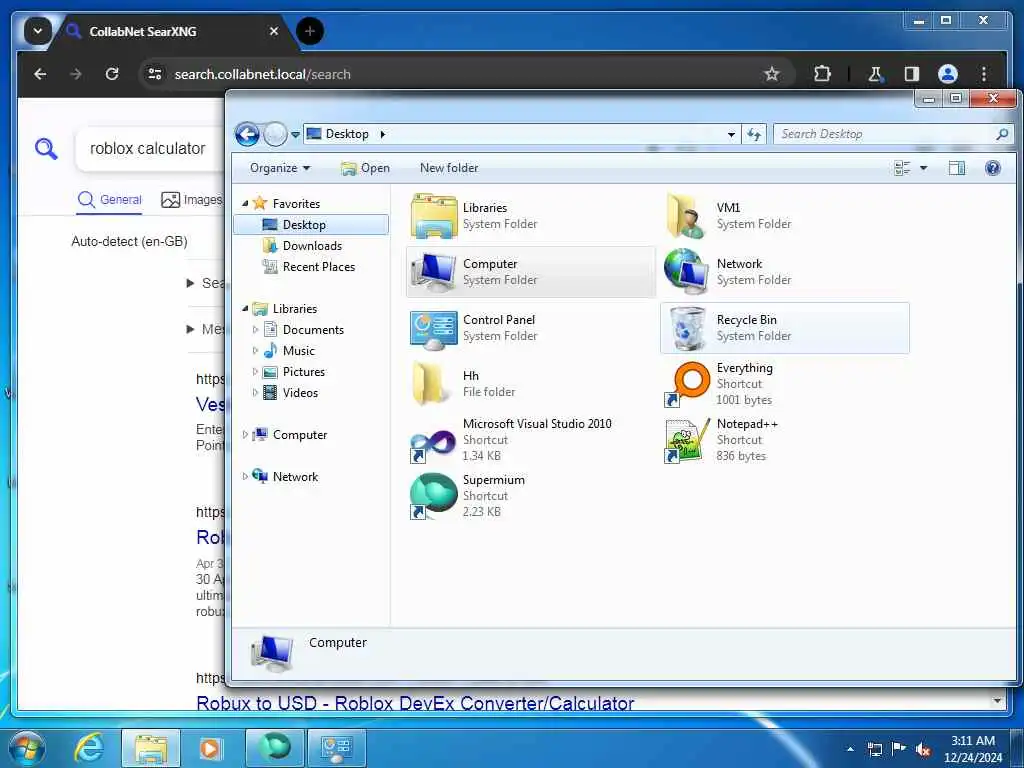
Task: Open the Windows Start menu
Action: [26, 748]
